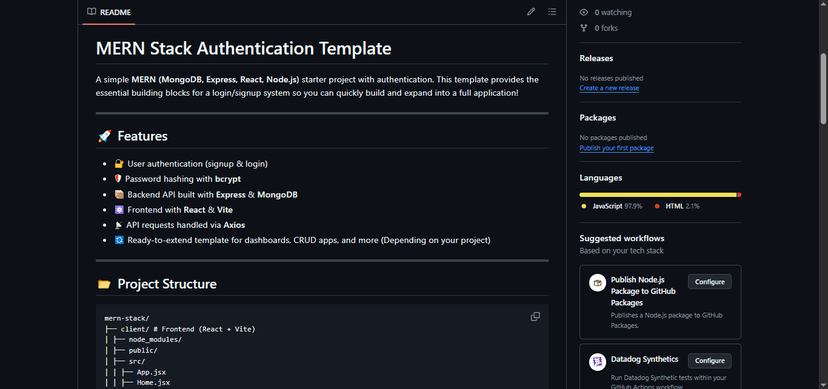
Task: Click the Suggested workflows heading
Action: 622,239
